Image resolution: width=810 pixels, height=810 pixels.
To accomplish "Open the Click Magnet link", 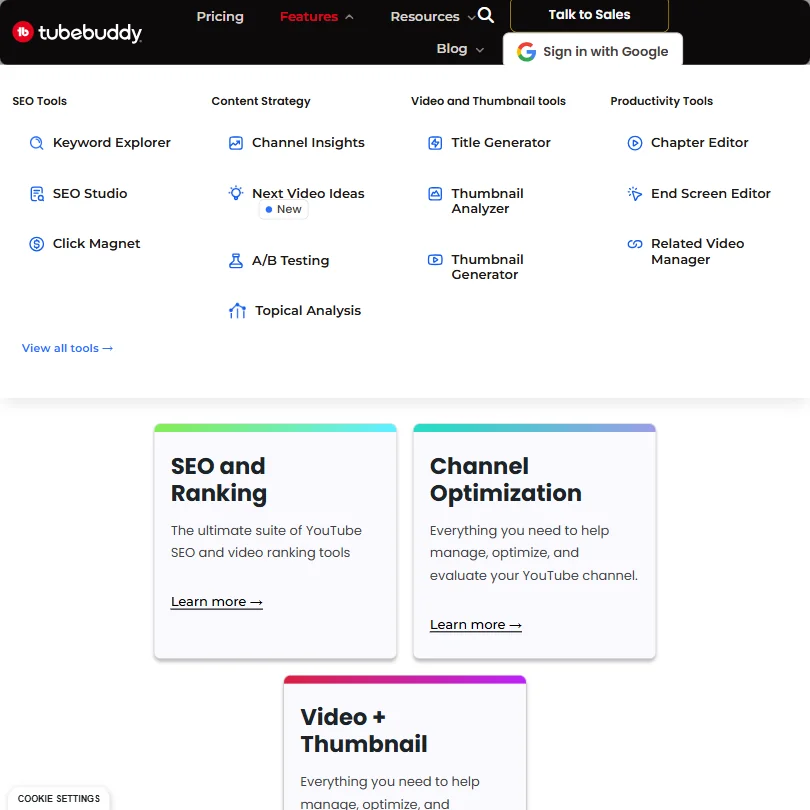I will tap(96, 243).
